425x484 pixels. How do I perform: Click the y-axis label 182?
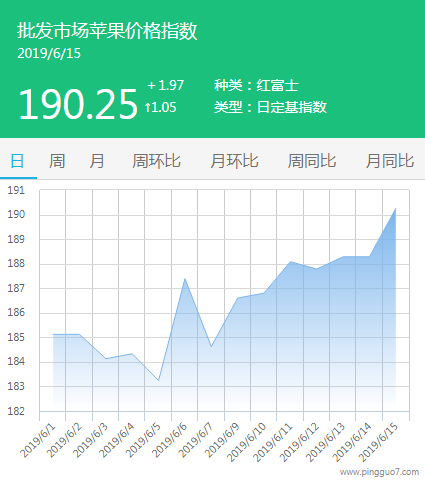pos(16,411)
